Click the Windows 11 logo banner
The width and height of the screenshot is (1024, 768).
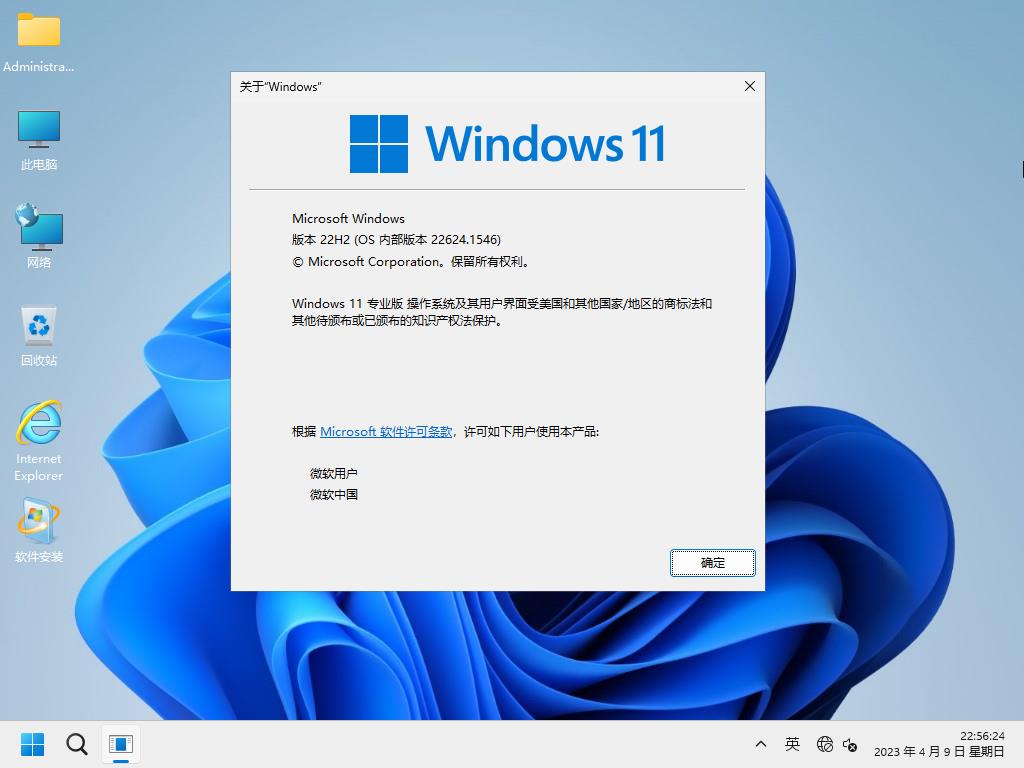pos(508,143)
